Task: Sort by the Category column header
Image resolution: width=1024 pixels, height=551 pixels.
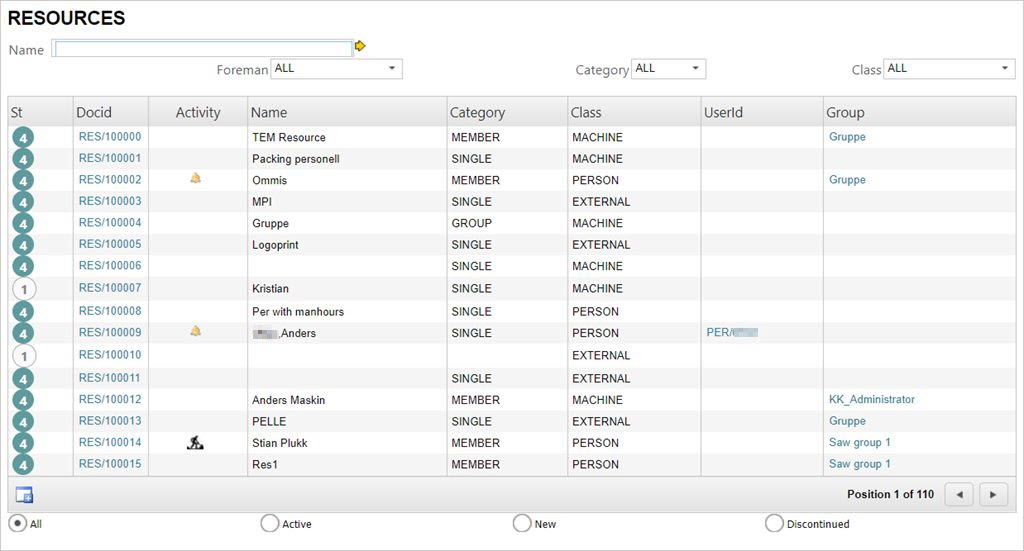Action: 477,112
